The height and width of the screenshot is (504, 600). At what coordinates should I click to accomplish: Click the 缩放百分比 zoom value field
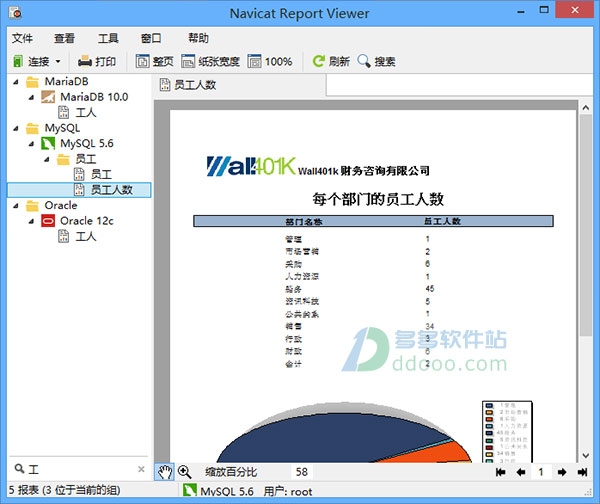tap(302, 472)
